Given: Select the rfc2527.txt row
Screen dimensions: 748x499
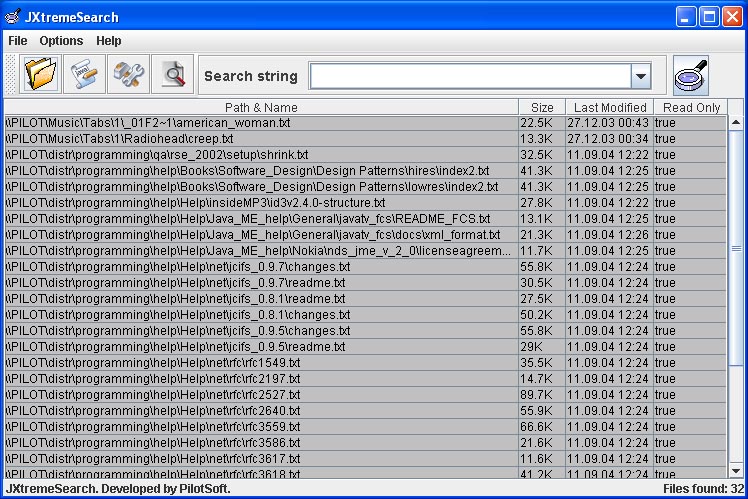Looking at the screenshot, I should pos(365,395).
